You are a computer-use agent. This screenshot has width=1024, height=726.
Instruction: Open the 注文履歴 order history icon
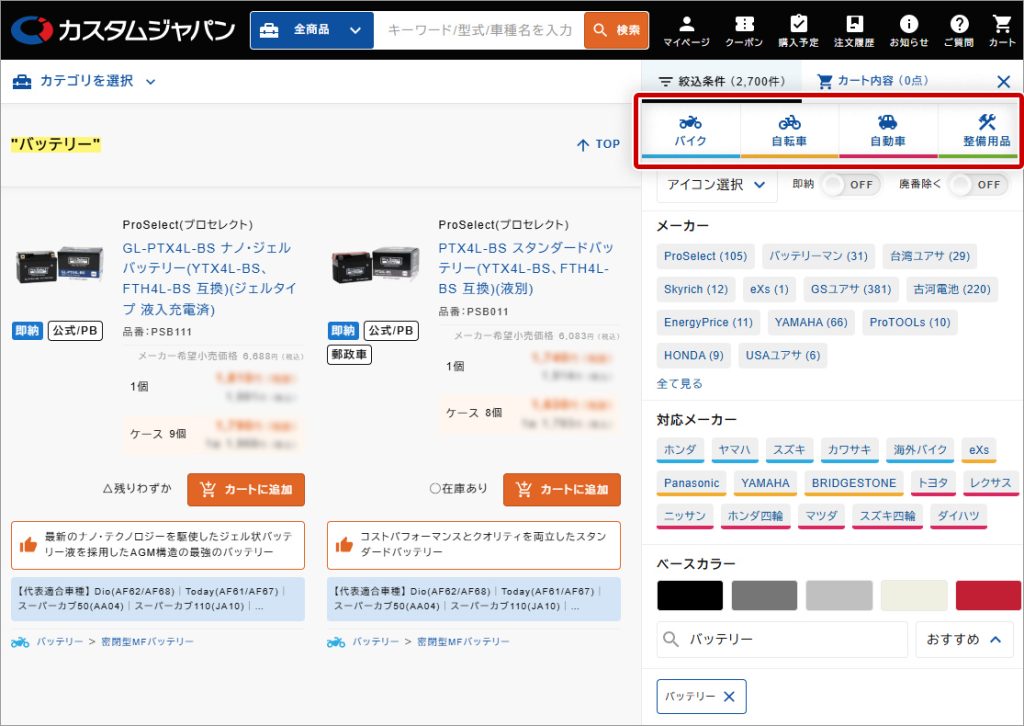(x=854, y=31)
